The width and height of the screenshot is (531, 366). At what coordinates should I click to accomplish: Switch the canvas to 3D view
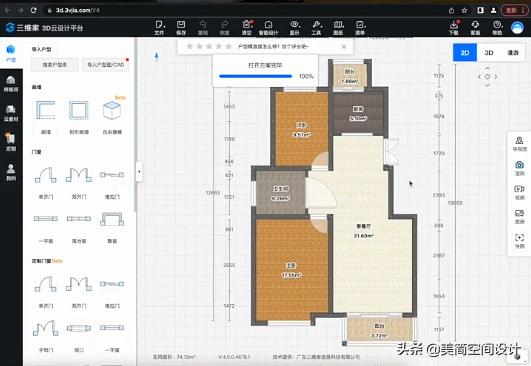click(x=488, y=52)
